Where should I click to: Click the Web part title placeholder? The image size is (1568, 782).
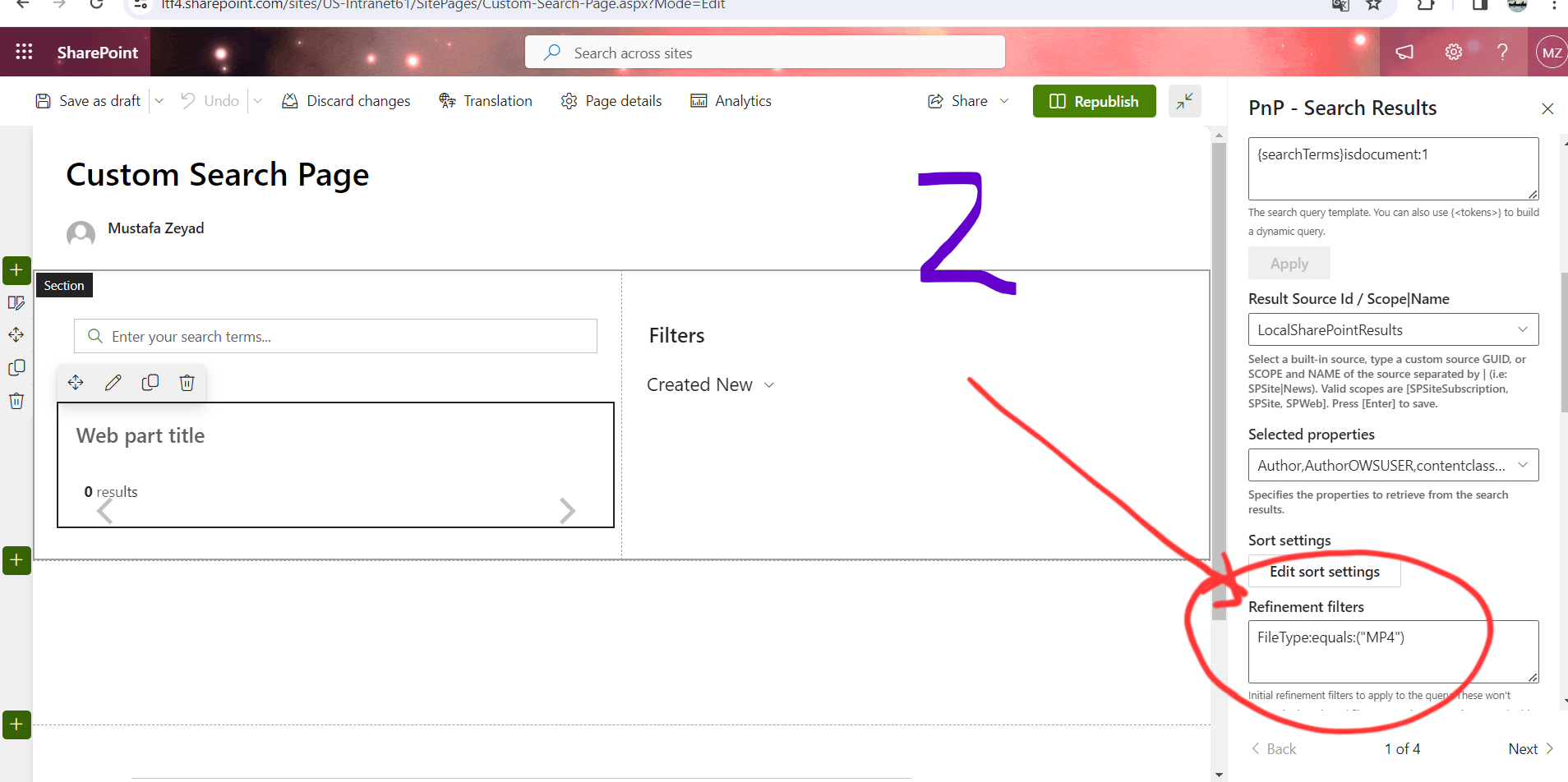pyautogui.click(x=141, y=436)
